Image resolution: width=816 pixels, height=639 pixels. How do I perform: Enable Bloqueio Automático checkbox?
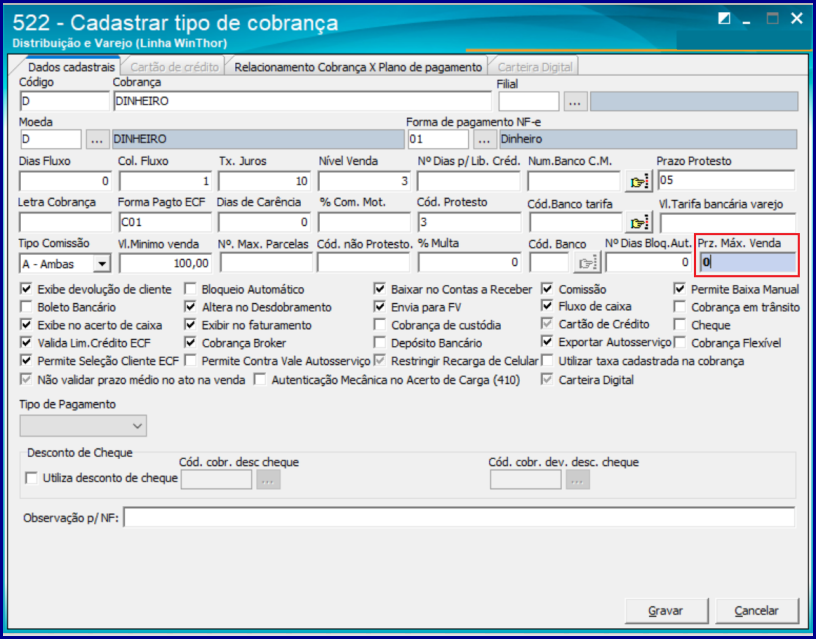pyautogui.click(x=190, y=289)
